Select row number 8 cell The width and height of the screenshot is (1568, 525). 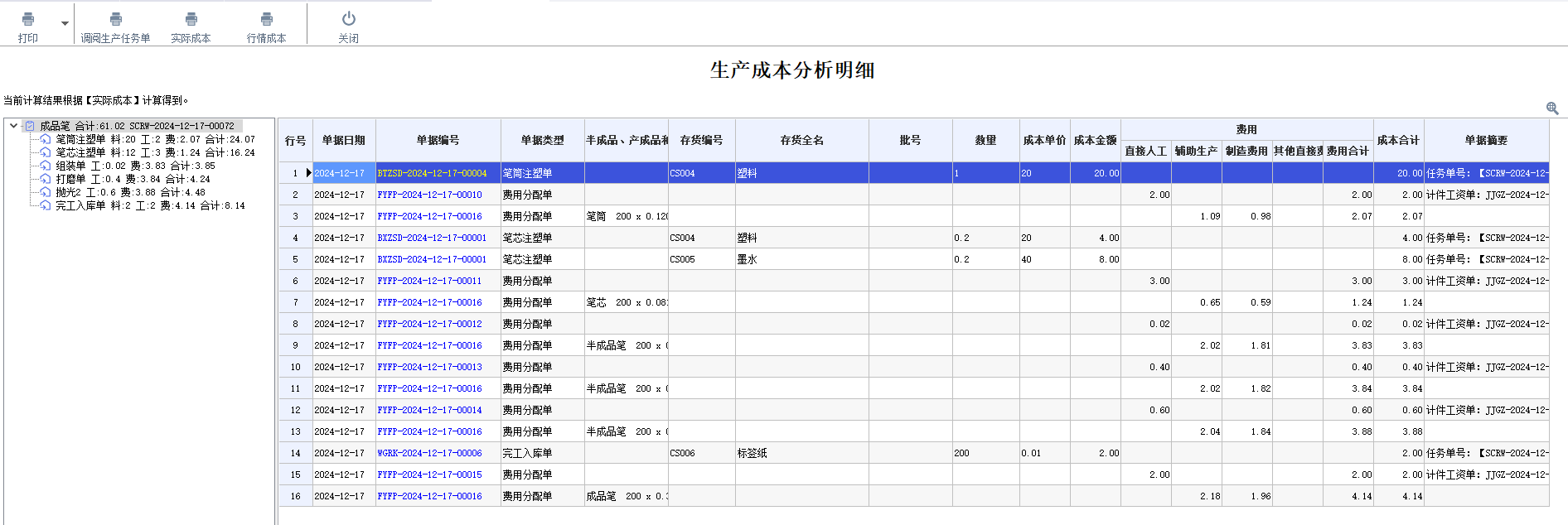296,324
